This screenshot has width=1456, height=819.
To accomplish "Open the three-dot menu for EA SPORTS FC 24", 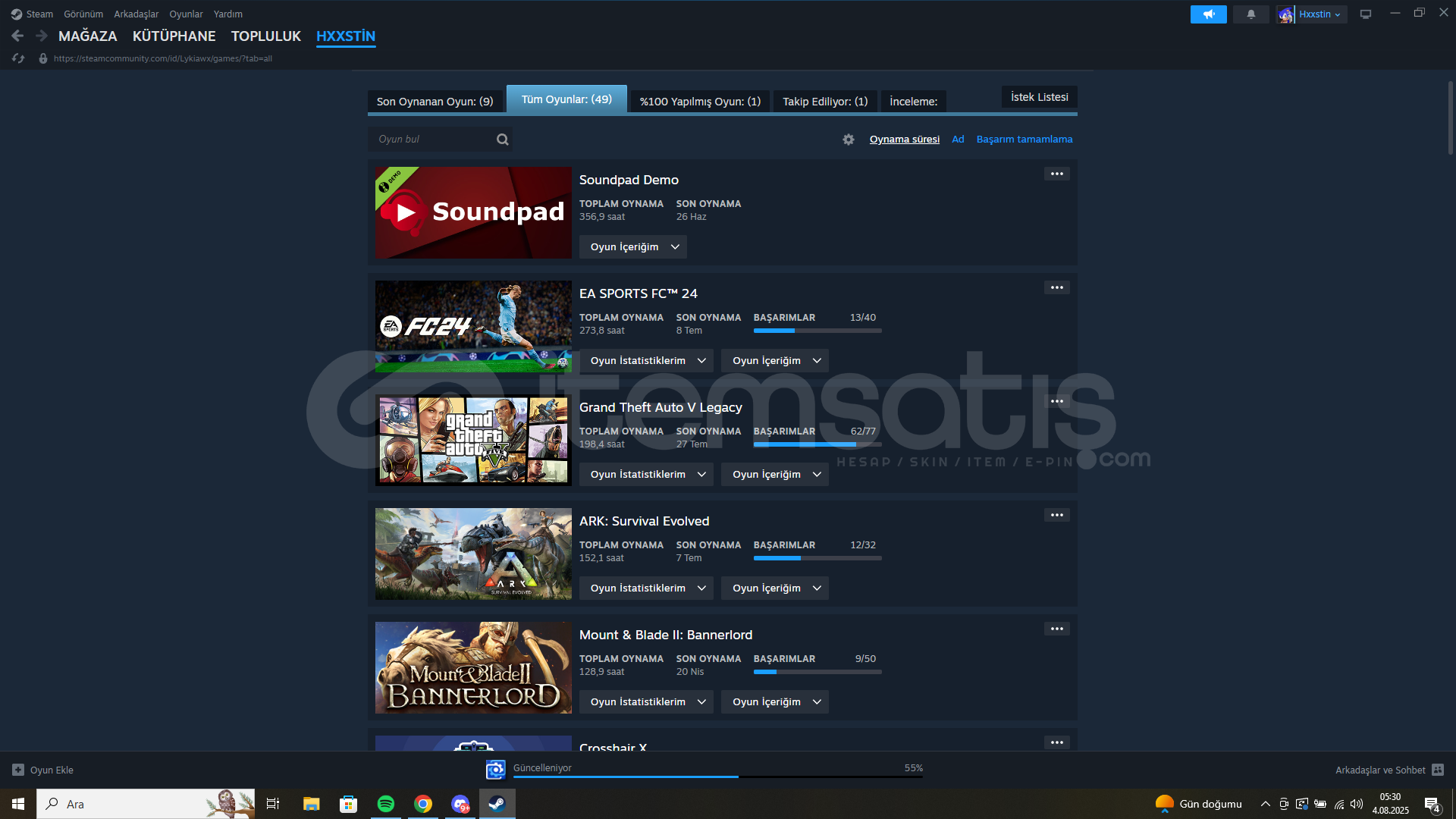I will coord(1056,287).
